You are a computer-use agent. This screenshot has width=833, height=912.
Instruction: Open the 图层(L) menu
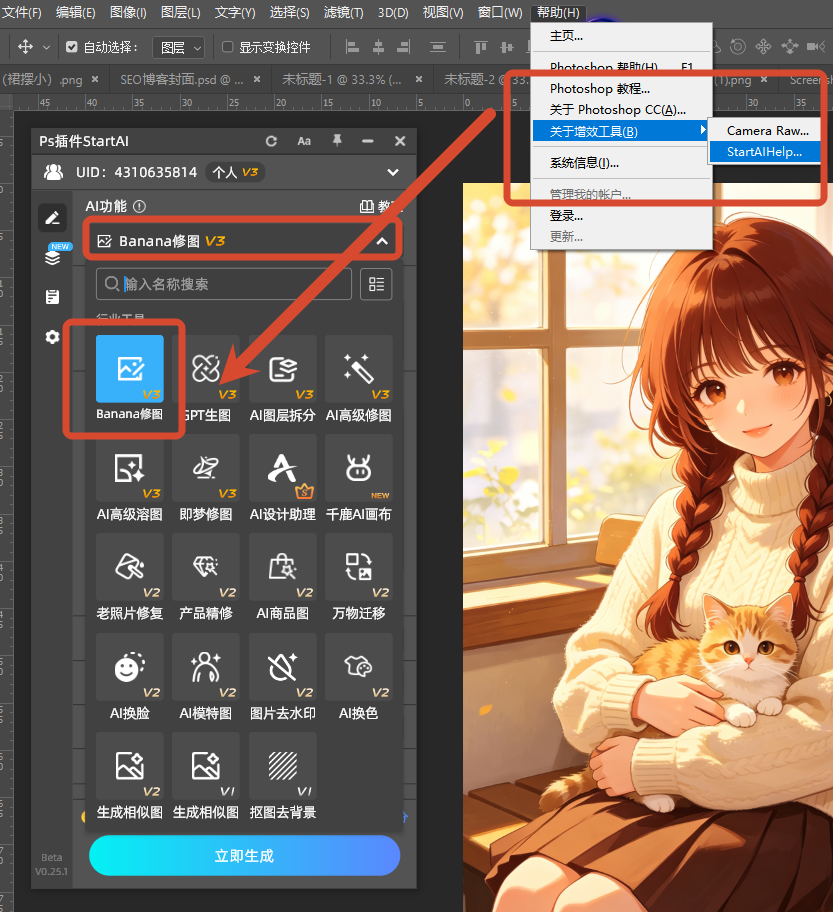181,12
